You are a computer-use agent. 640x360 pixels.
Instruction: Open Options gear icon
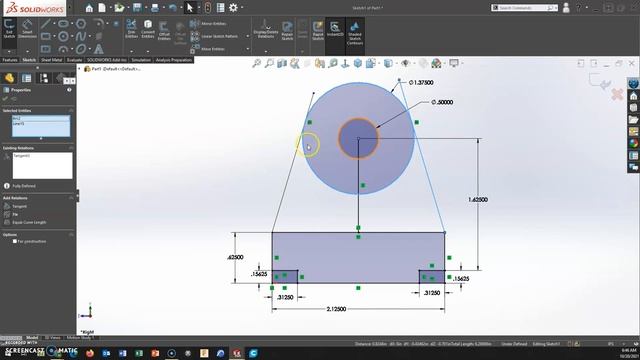(x=233, y=7)
